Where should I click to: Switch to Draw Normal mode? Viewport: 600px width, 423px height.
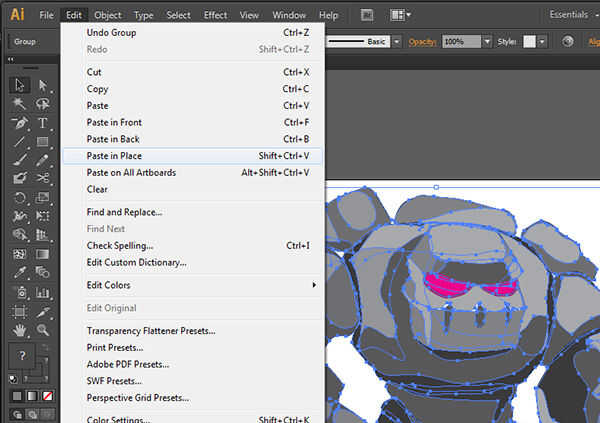17,415
